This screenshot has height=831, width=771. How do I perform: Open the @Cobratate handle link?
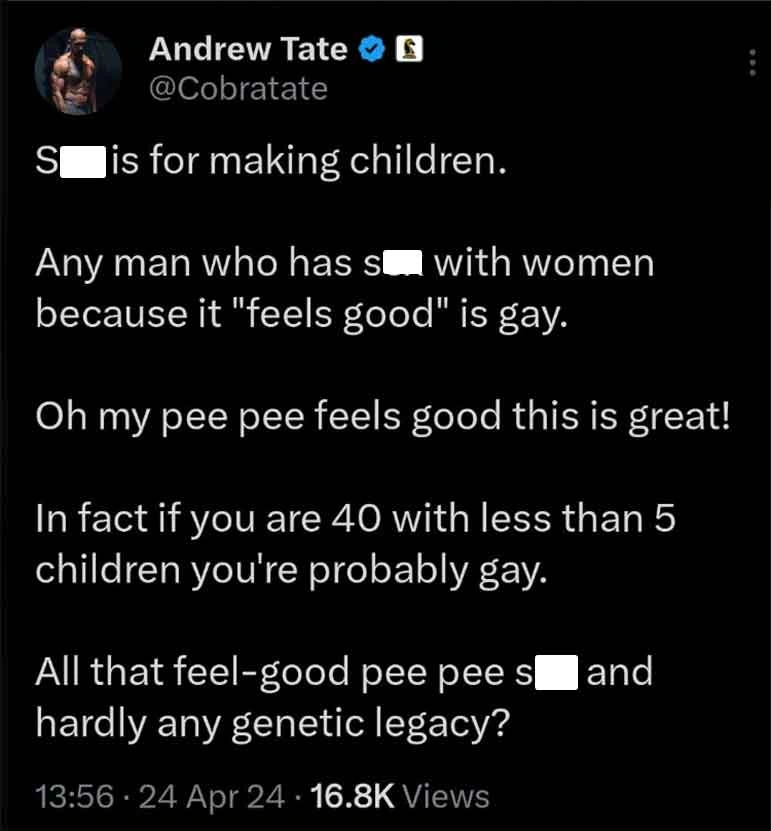point(238,88)
